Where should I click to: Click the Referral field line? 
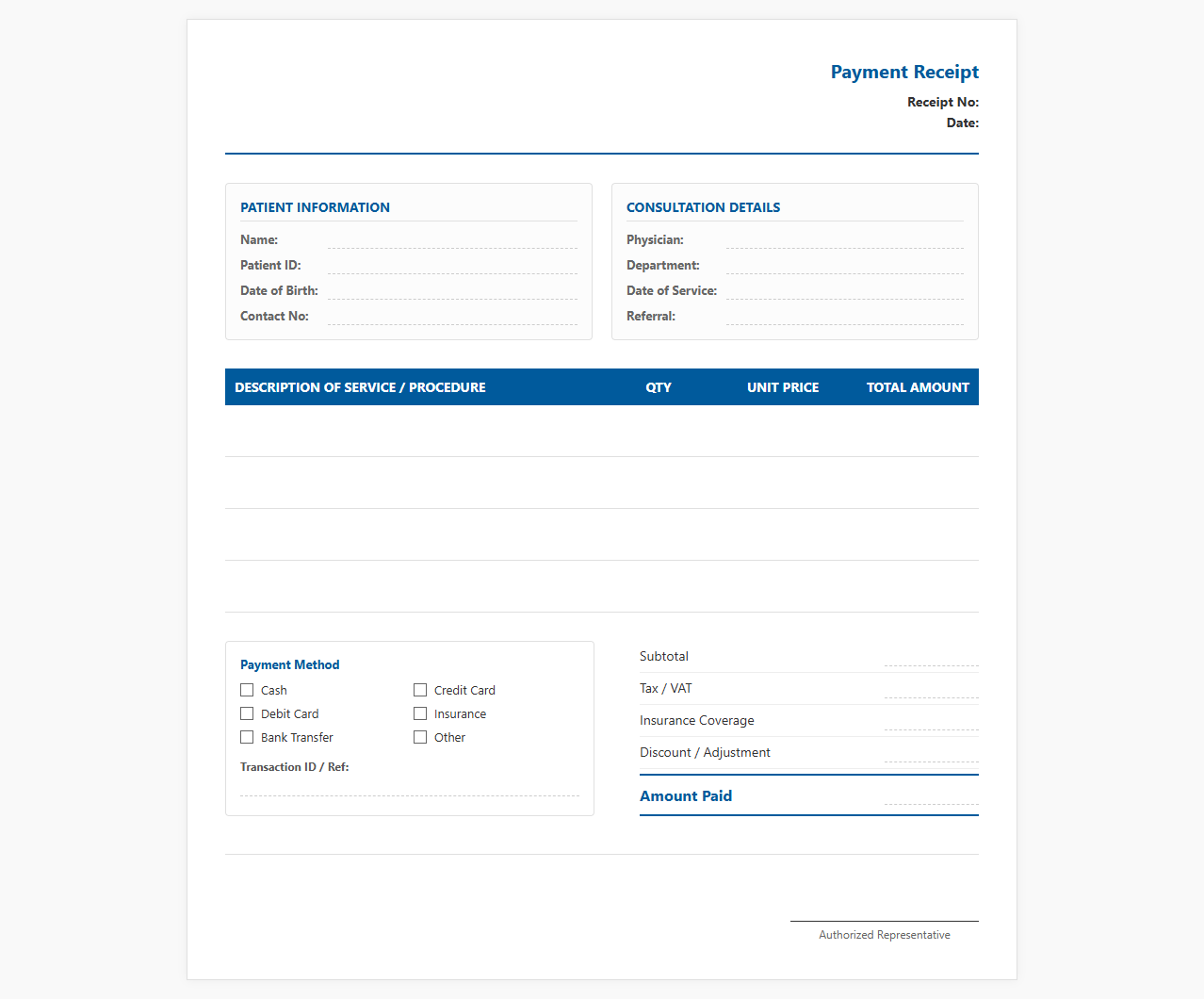pyautogui.click(x=845, y=317)
